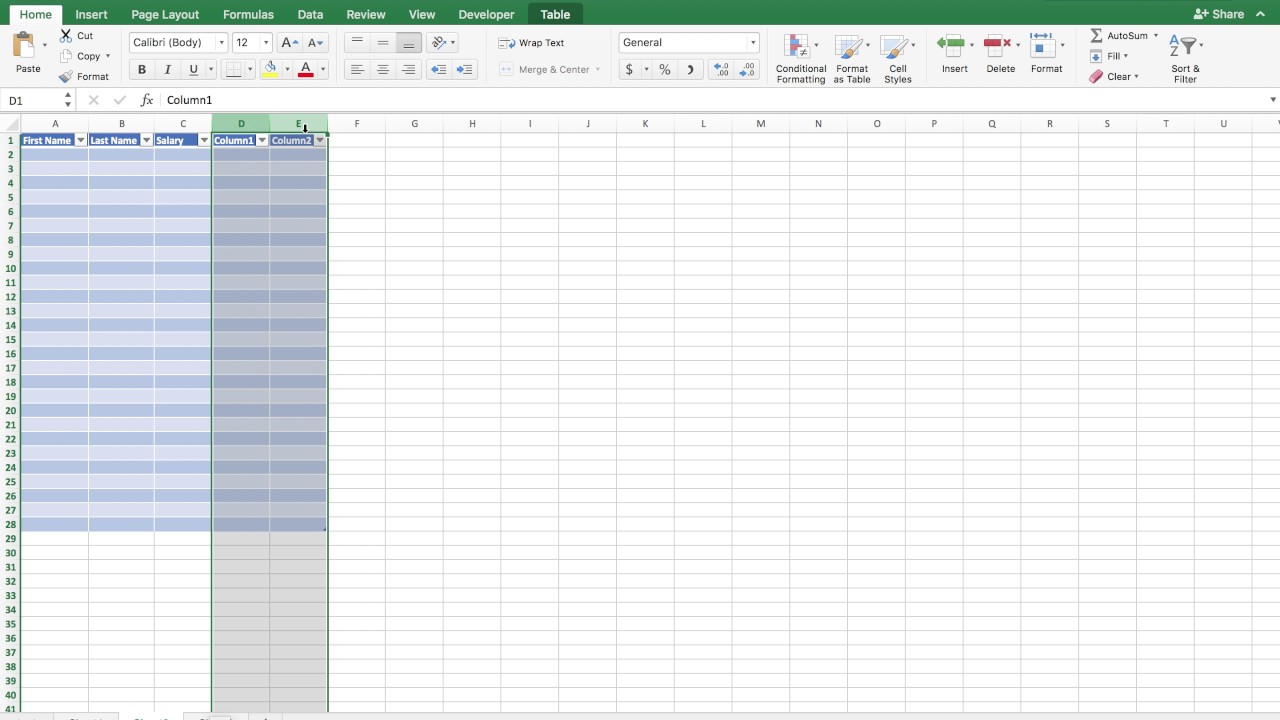This screenshot has height=720, width=1280.
Task: Switch to the Page Layout tab
Action: [165, 14]
